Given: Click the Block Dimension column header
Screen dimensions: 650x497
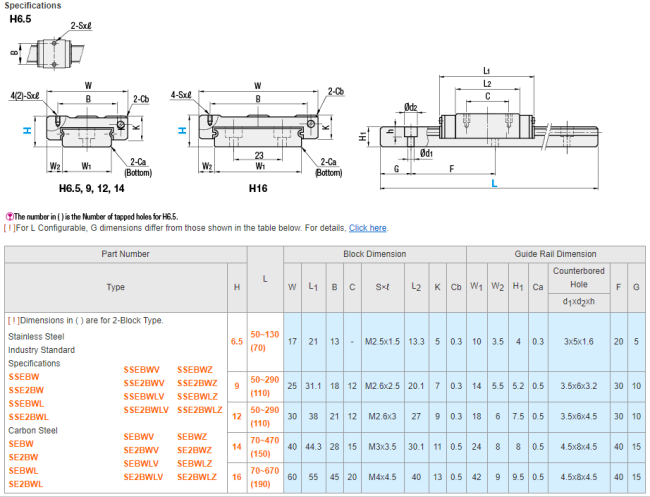Looking at the screenshot, I should click(375, 254).
